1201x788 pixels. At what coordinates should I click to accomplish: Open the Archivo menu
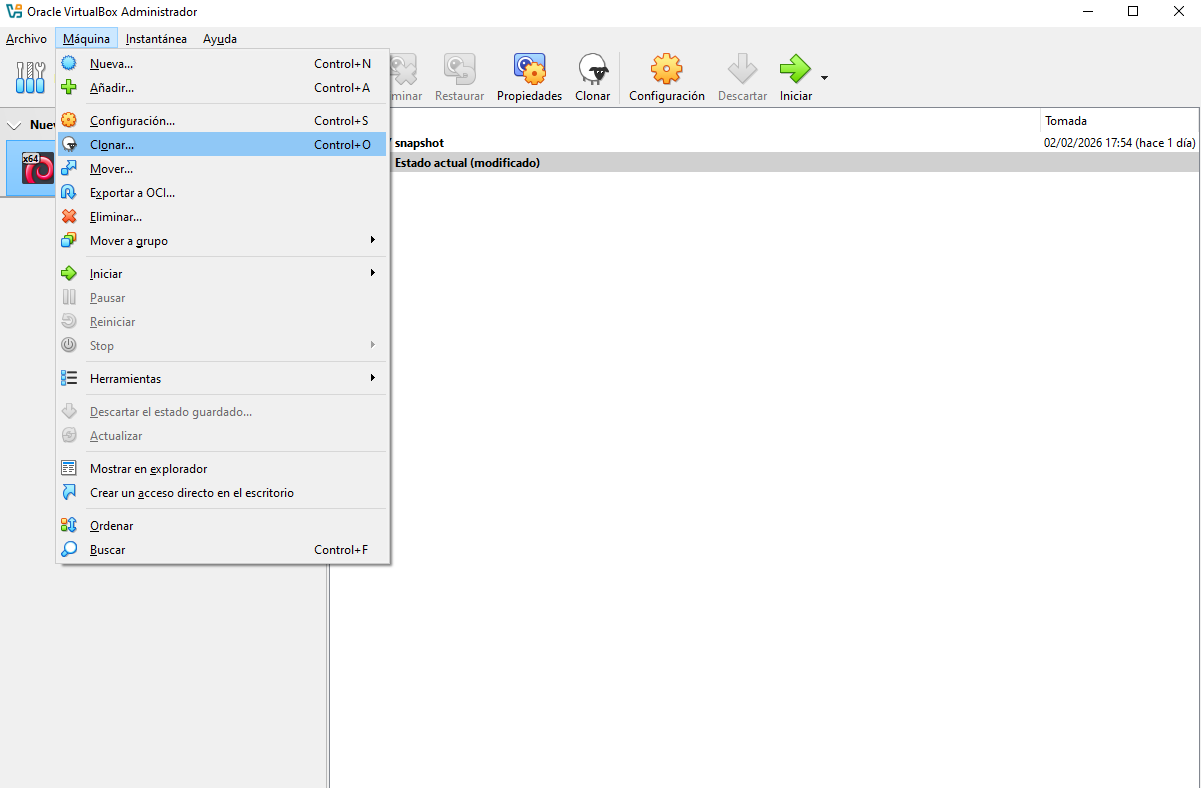[26, 39]
